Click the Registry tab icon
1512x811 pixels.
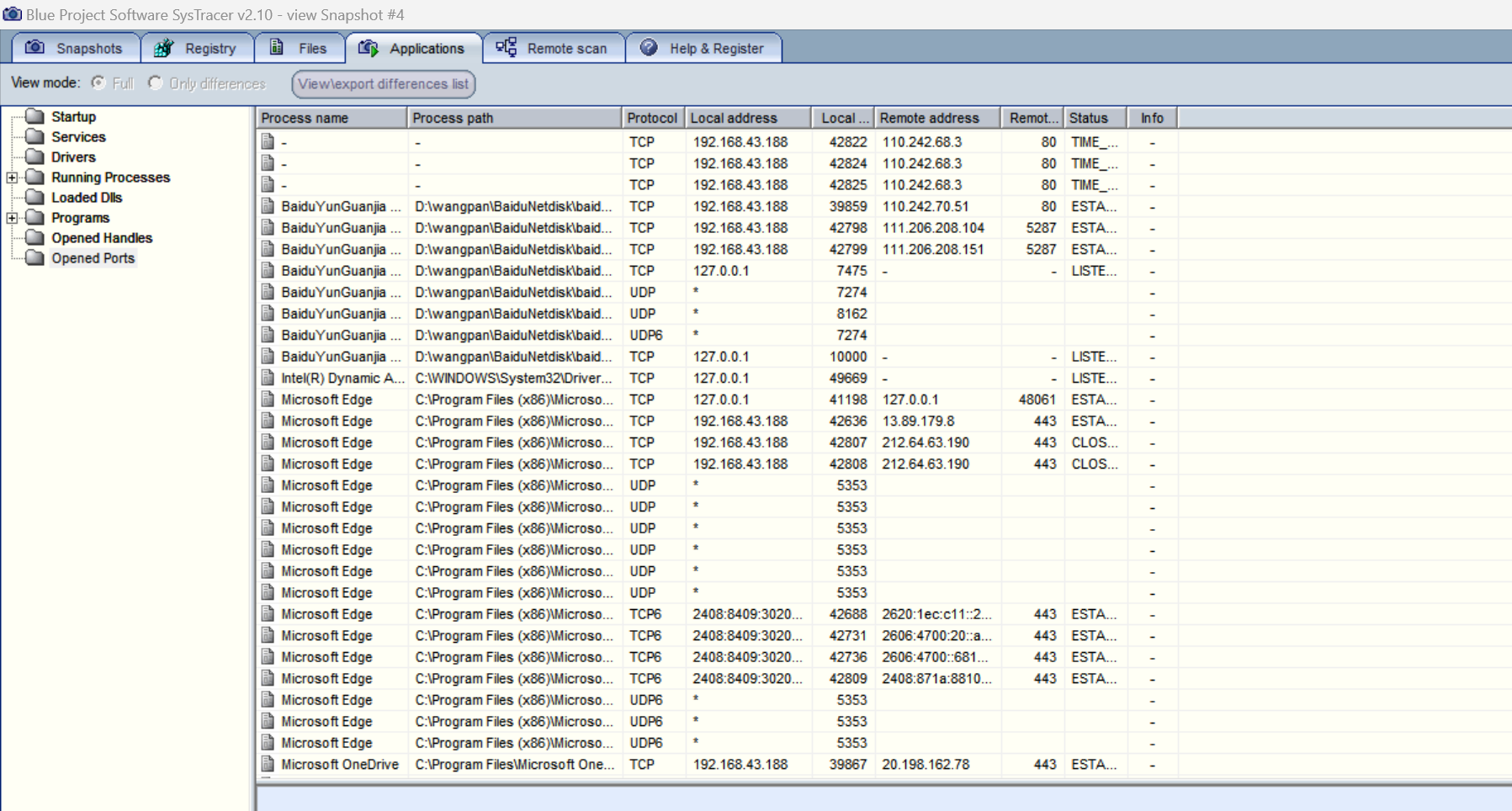[163, 48]
